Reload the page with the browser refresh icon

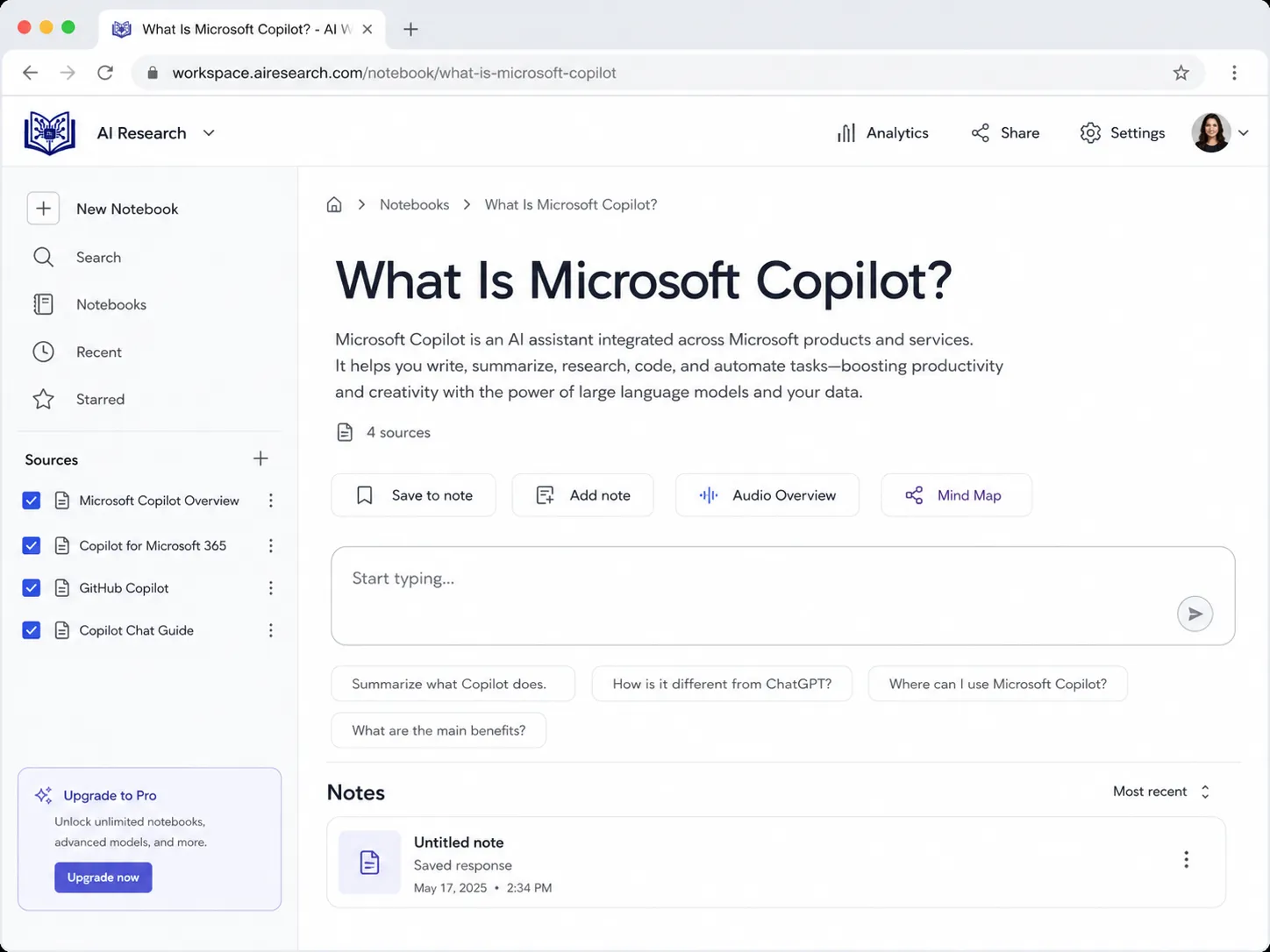point(105,73)
